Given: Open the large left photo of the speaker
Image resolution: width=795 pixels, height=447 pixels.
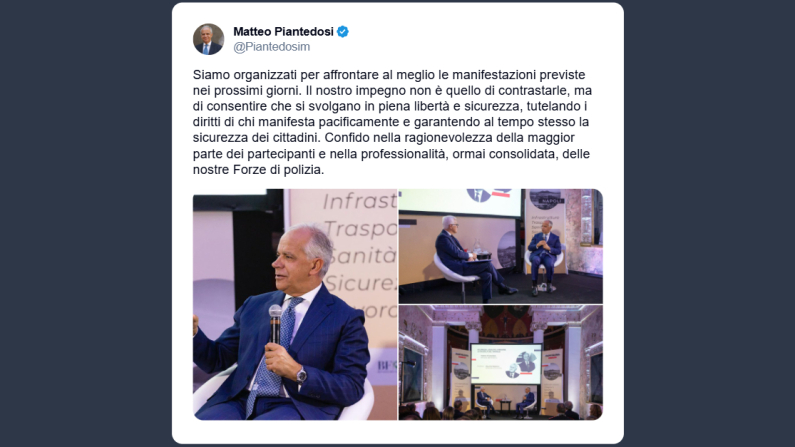Looking at the screenshot, I should [295, 305].
